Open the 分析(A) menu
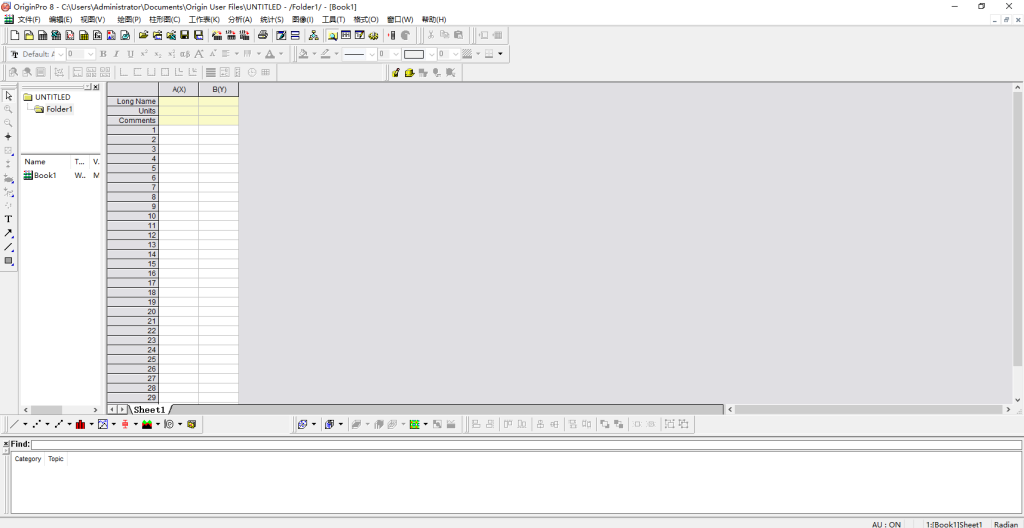1024x528 pixels. (x=240, y=19)
